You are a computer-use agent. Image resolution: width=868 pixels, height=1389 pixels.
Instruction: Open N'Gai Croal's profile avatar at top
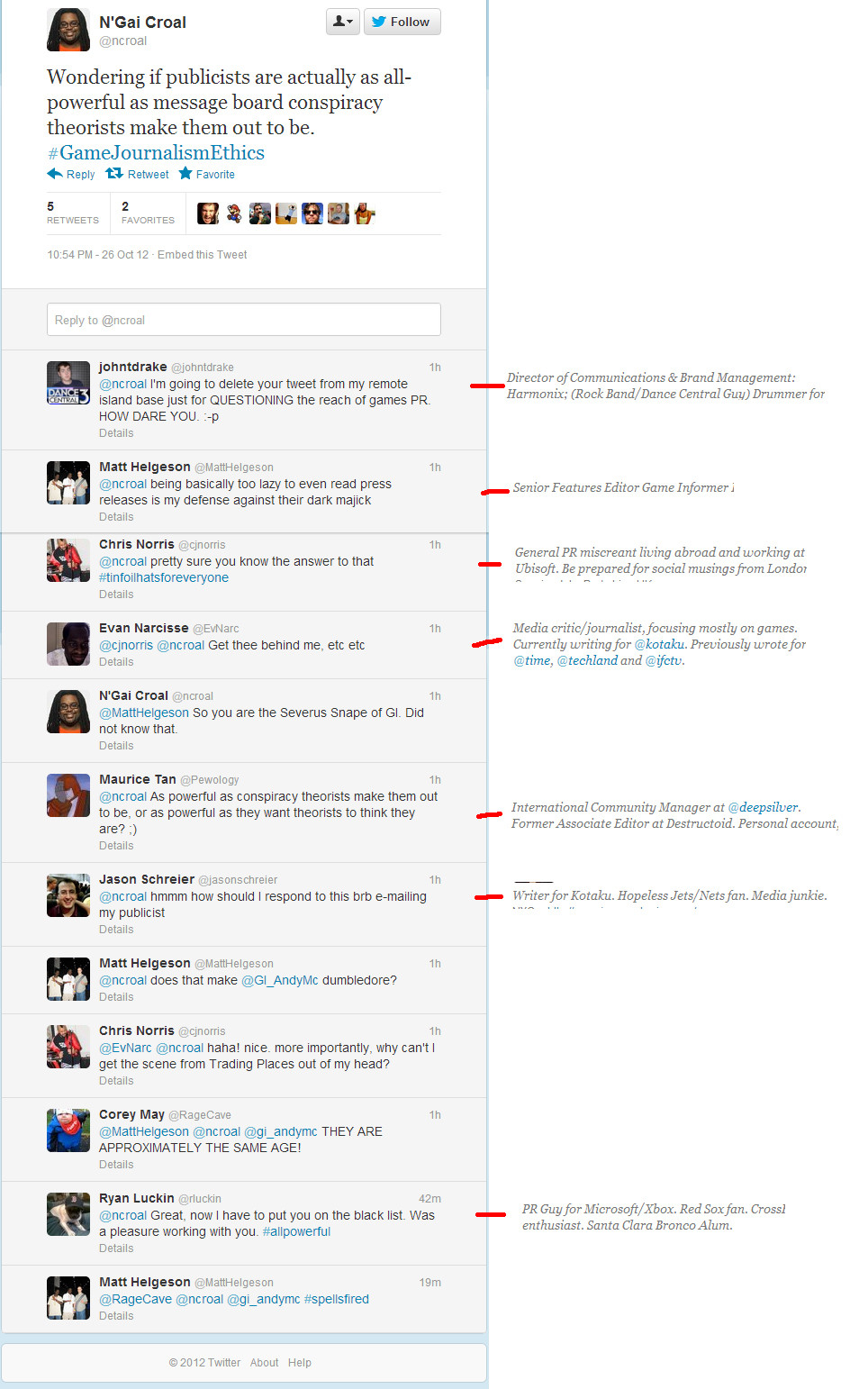pos(68,30)
